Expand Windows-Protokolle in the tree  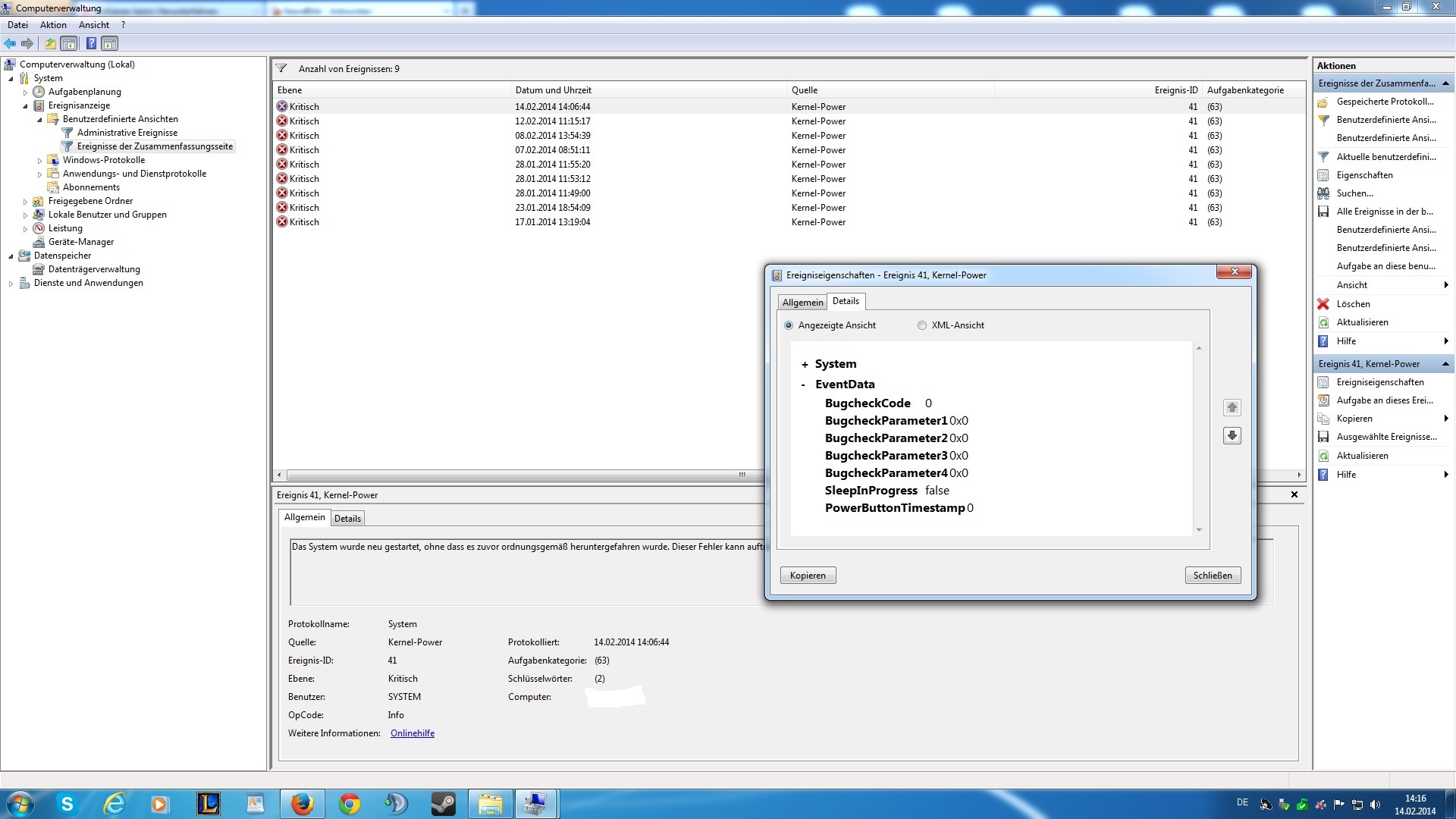pyautogui.click(x=40, y=161)
